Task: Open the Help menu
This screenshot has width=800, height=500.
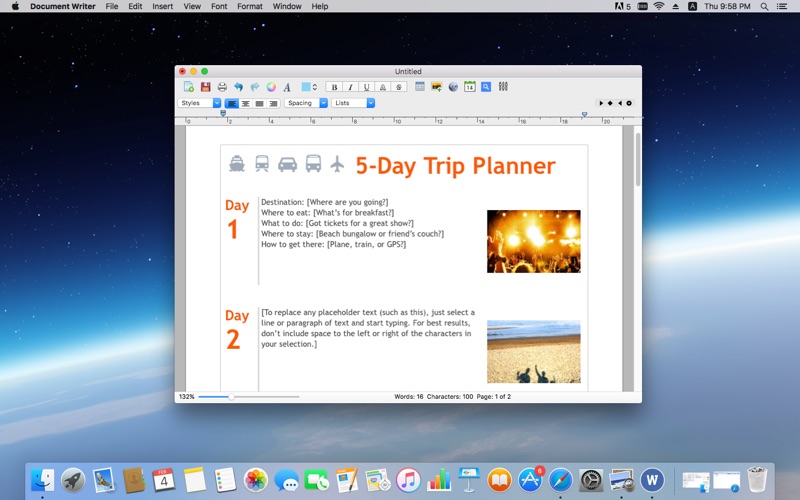Action: pyautogui.click(x=320, y=6)
